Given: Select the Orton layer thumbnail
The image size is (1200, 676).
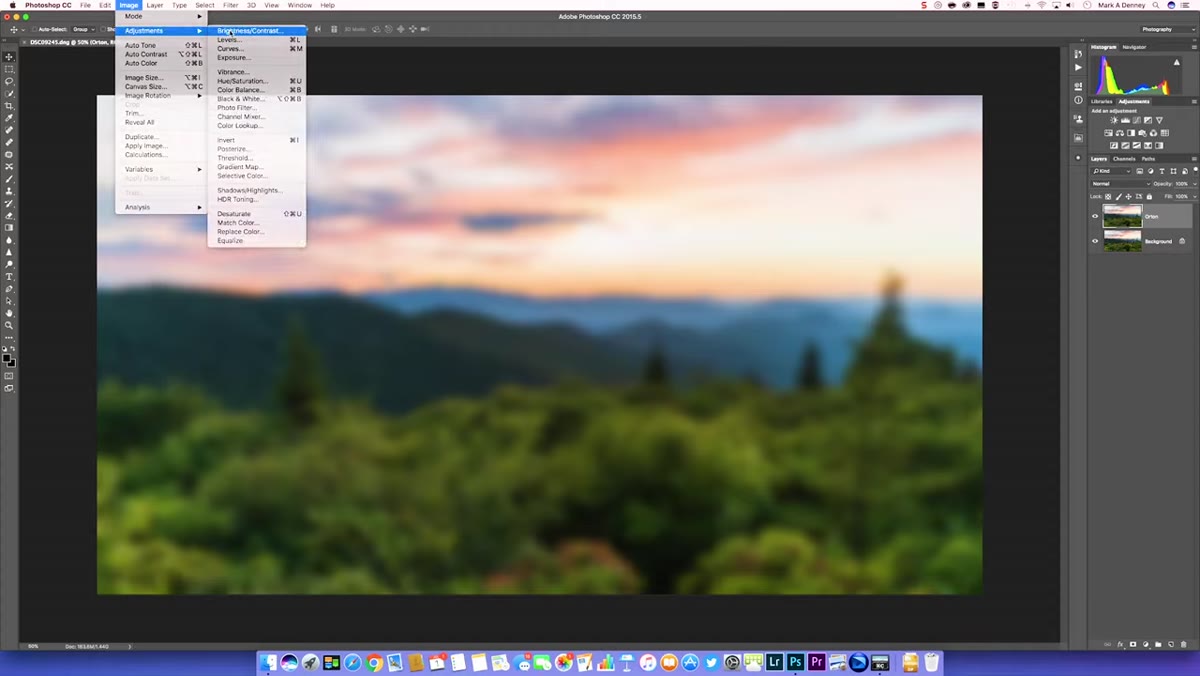Looking at the screenshot, I should [1122, 216].
